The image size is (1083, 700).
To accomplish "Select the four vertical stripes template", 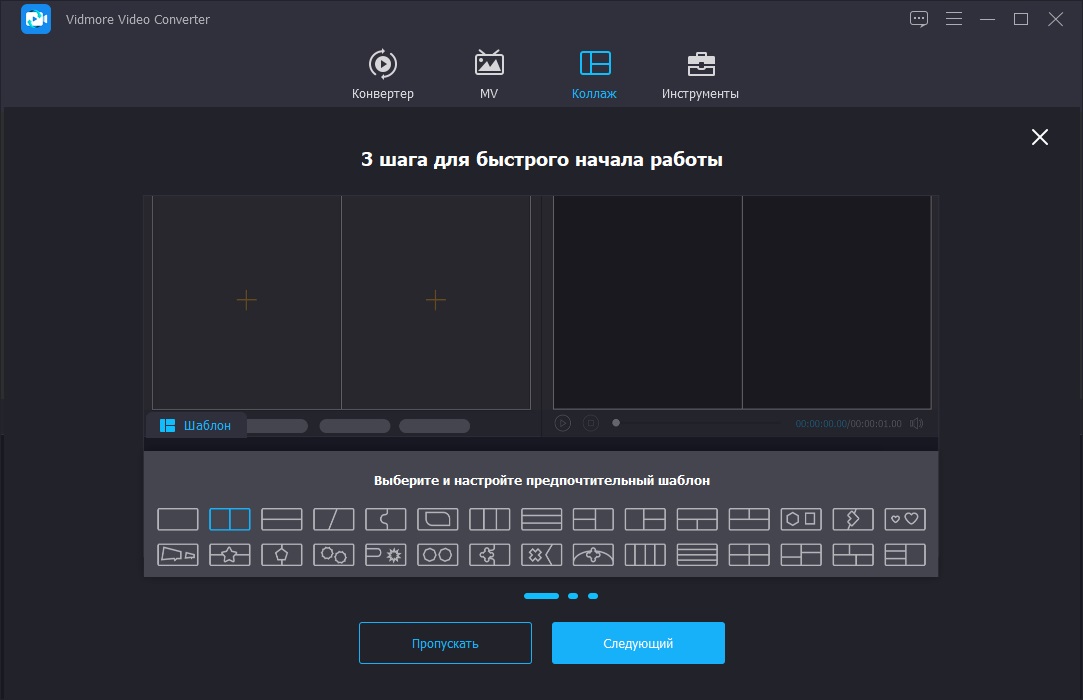I will pos(645,554).
